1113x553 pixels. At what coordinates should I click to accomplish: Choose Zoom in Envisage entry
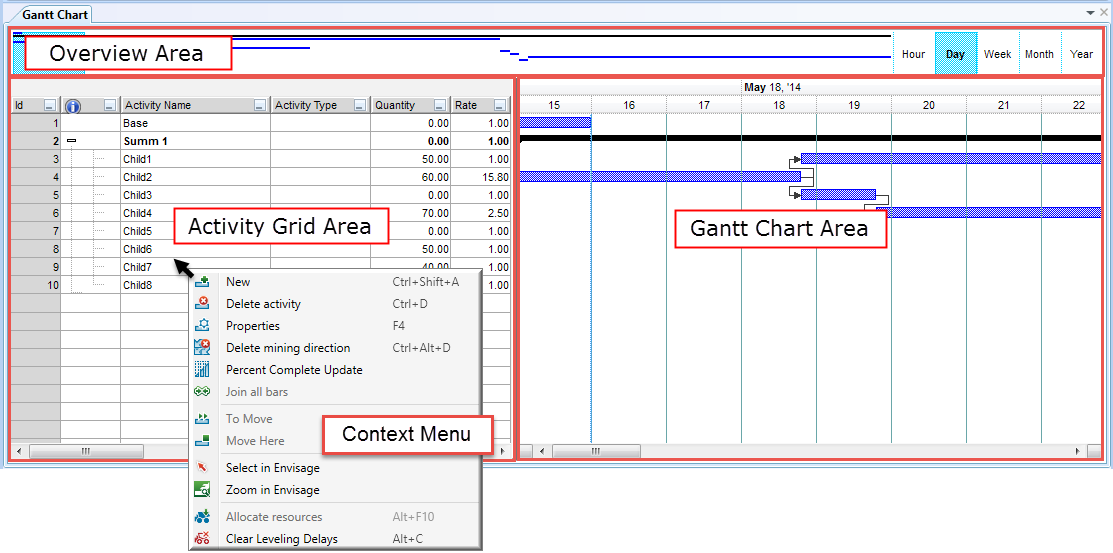tap(273, 490)
